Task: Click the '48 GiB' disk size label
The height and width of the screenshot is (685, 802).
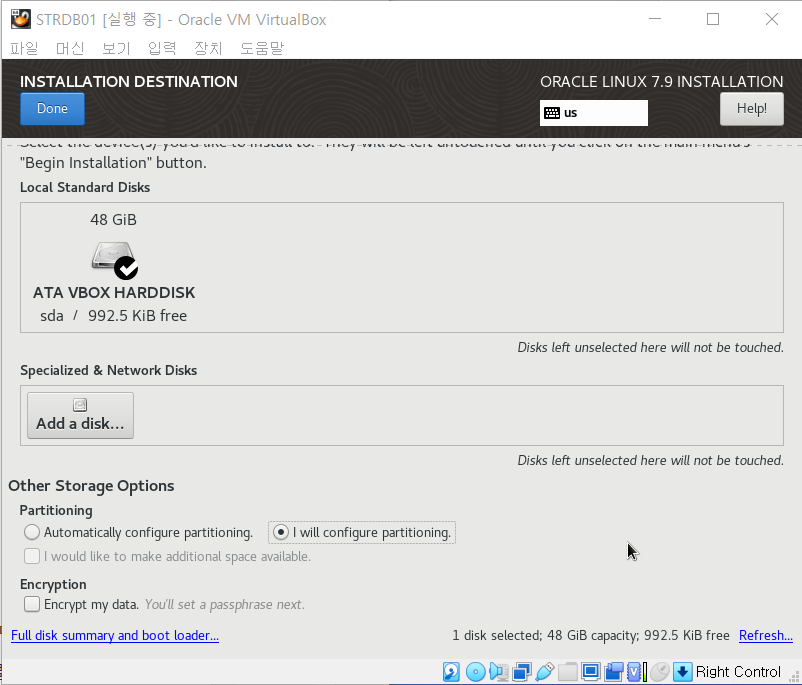Action: pos(114,219)
